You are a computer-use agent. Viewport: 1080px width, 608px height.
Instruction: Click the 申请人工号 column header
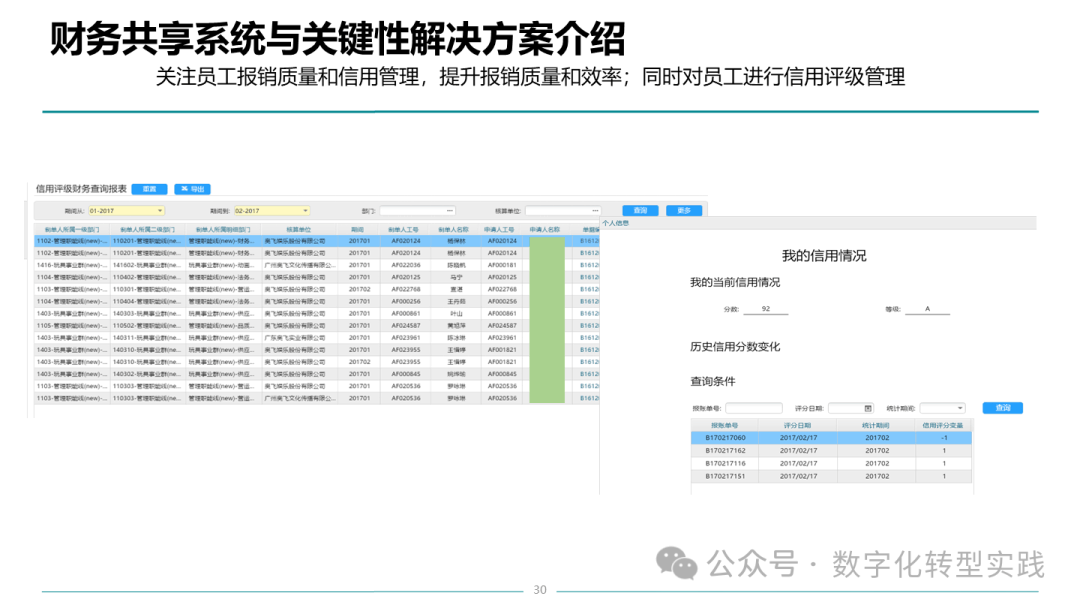point(500,229)
